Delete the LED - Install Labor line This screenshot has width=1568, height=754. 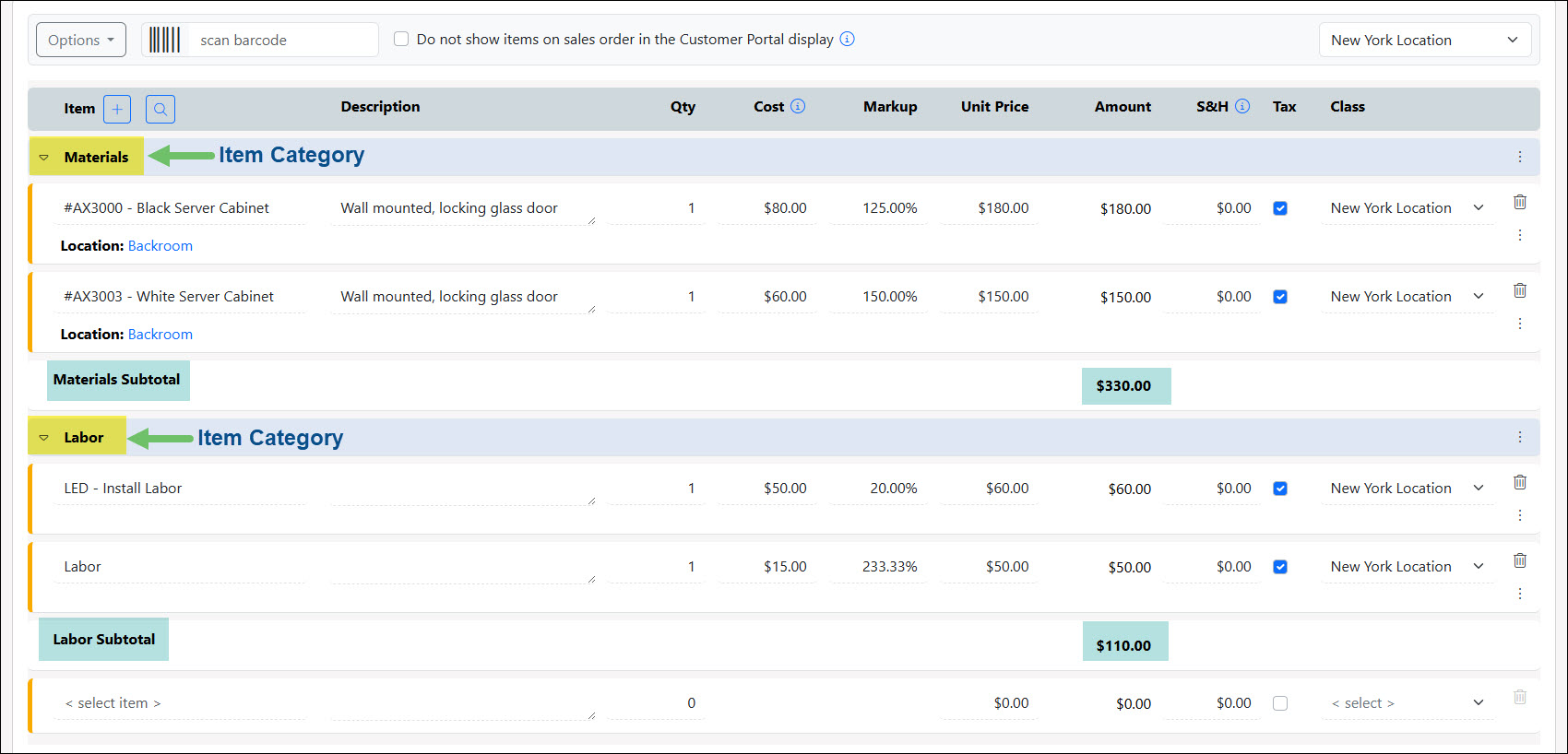click(x=1520, y=482)
